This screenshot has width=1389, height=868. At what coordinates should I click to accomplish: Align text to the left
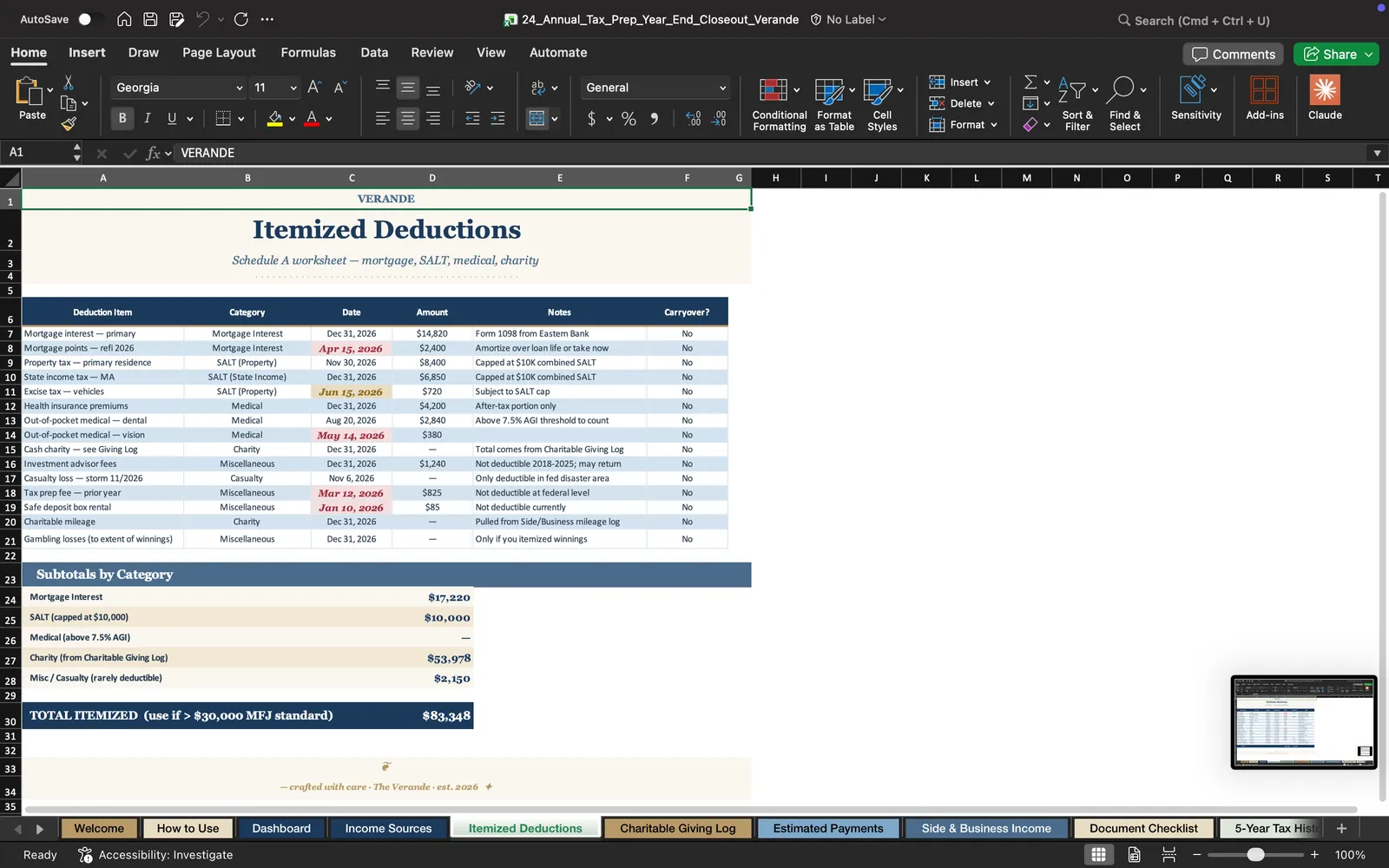[x=382, y=118]
